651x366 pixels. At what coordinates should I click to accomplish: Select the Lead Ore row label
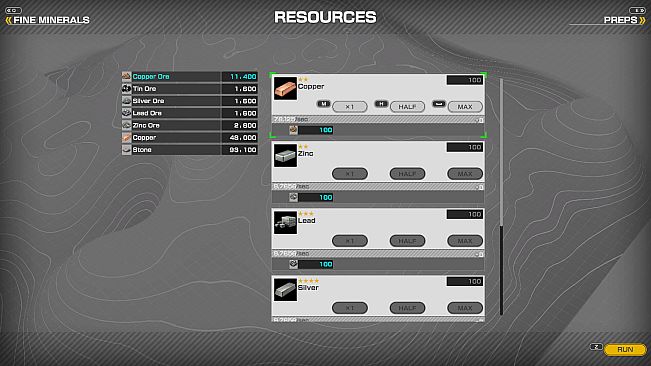tap(147, 113)
